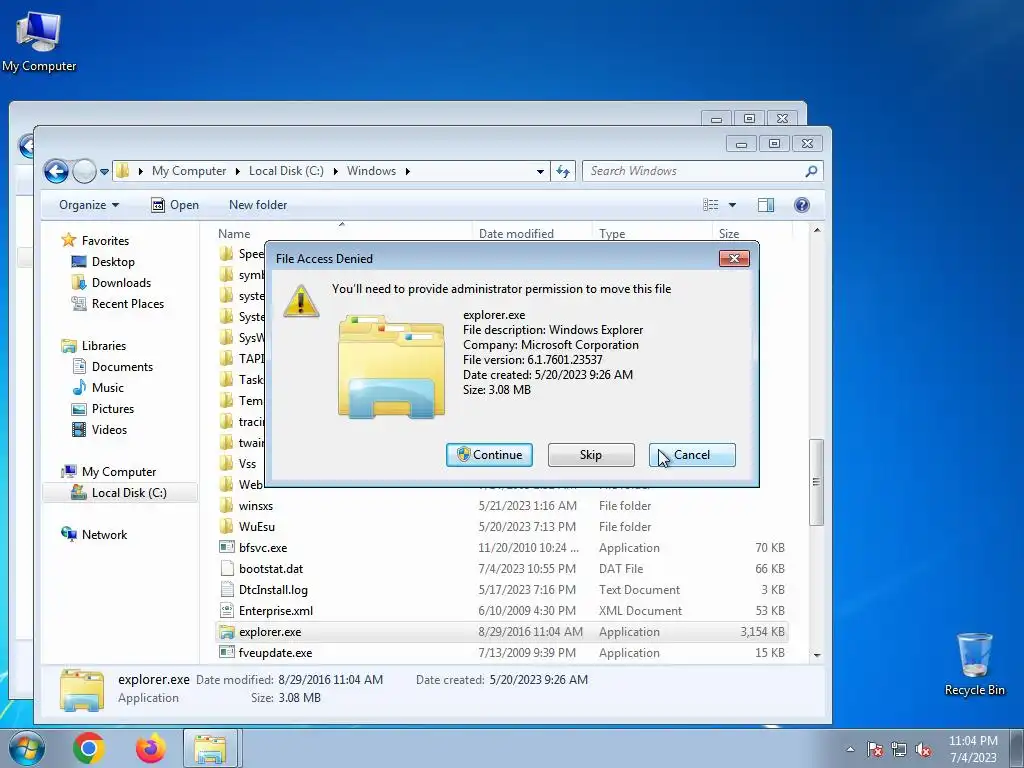The image size is (1024, 768).
Task: Select Favorites in navigation pane
Action: tap(95, 240)
